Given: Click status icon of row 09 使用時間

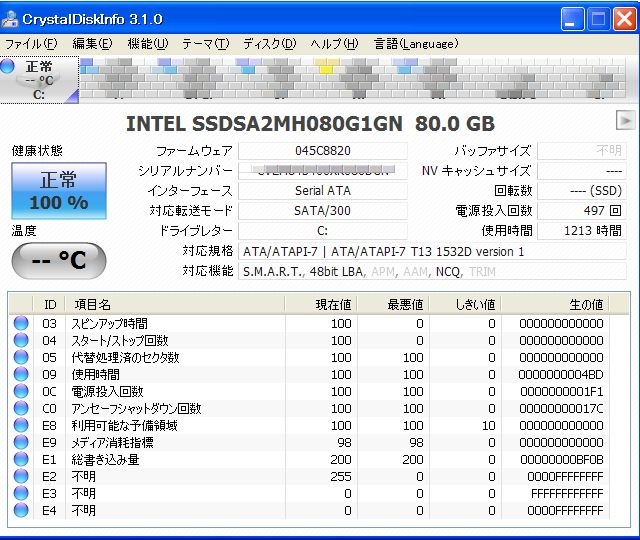Looking at the screenshot, I should [21, 374].
